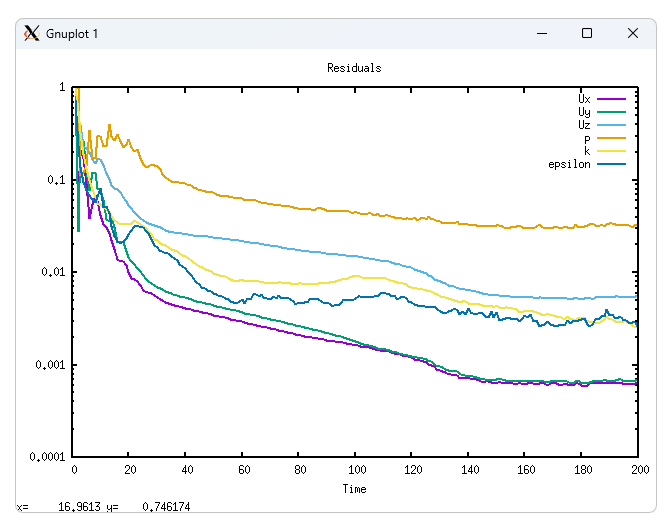
Task: Click the 'Time' x-axis label
Action: click(x=354, y=489)
